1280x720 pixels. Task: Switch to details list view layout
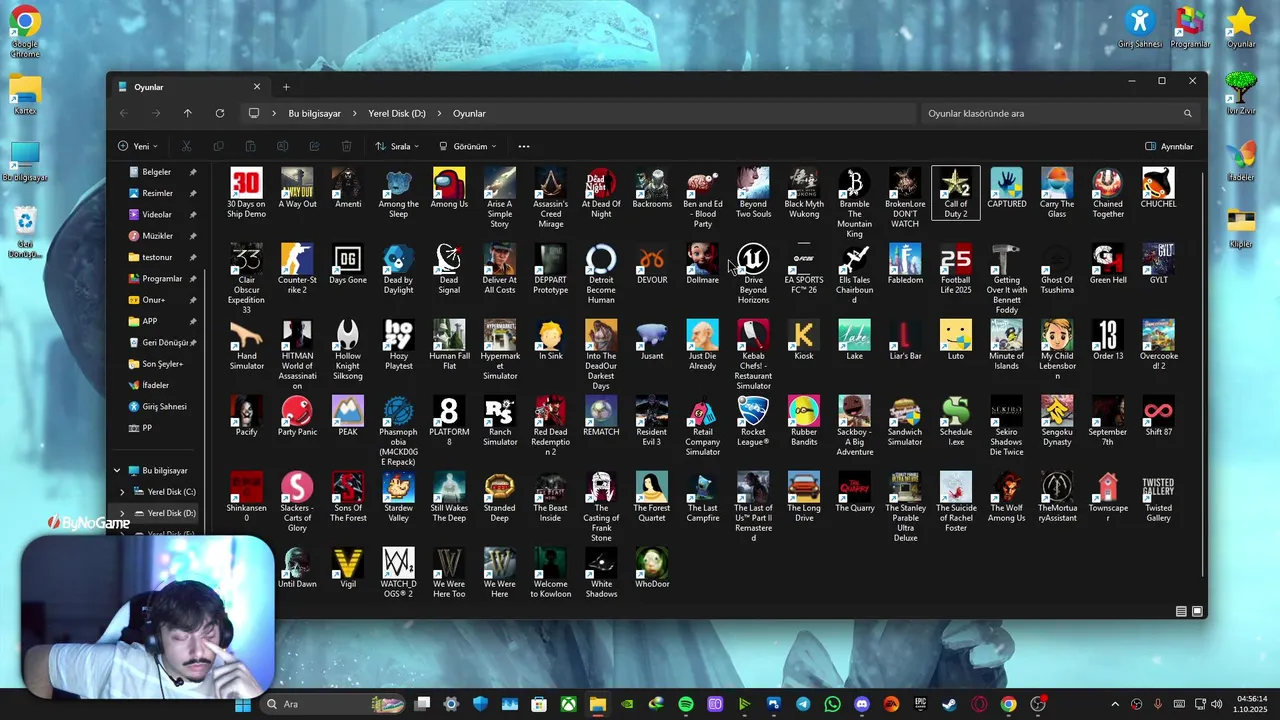pyautogui.click(x=1182, y=611)
